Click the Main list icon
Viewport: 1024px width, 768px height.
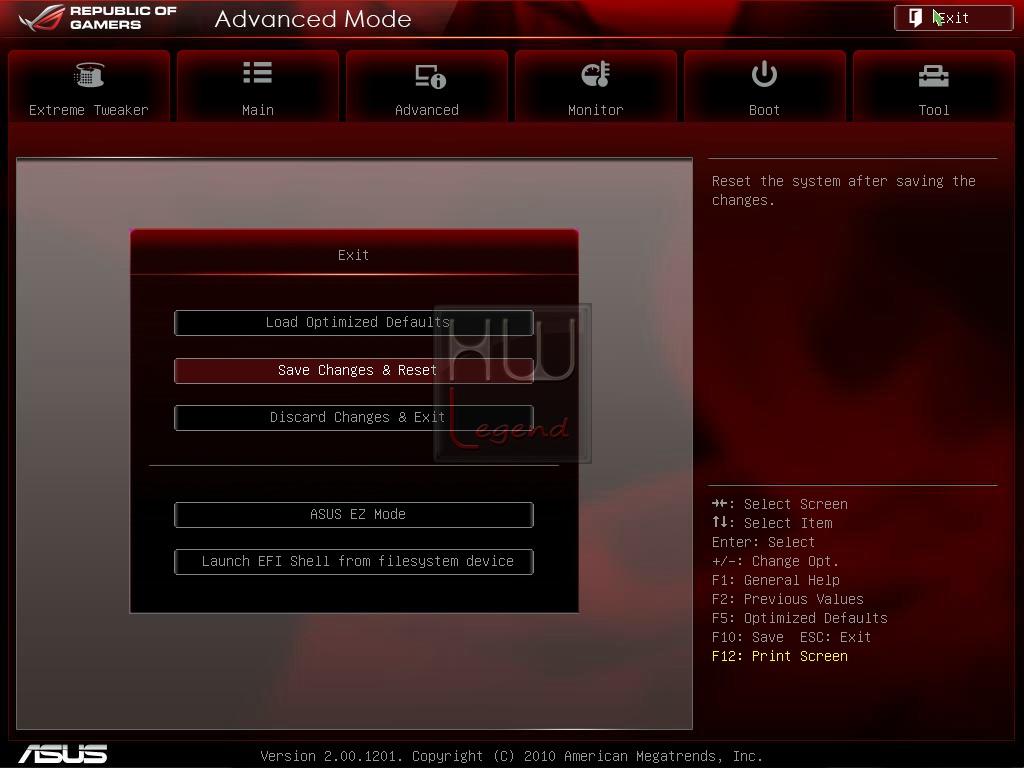click(257, 72)
